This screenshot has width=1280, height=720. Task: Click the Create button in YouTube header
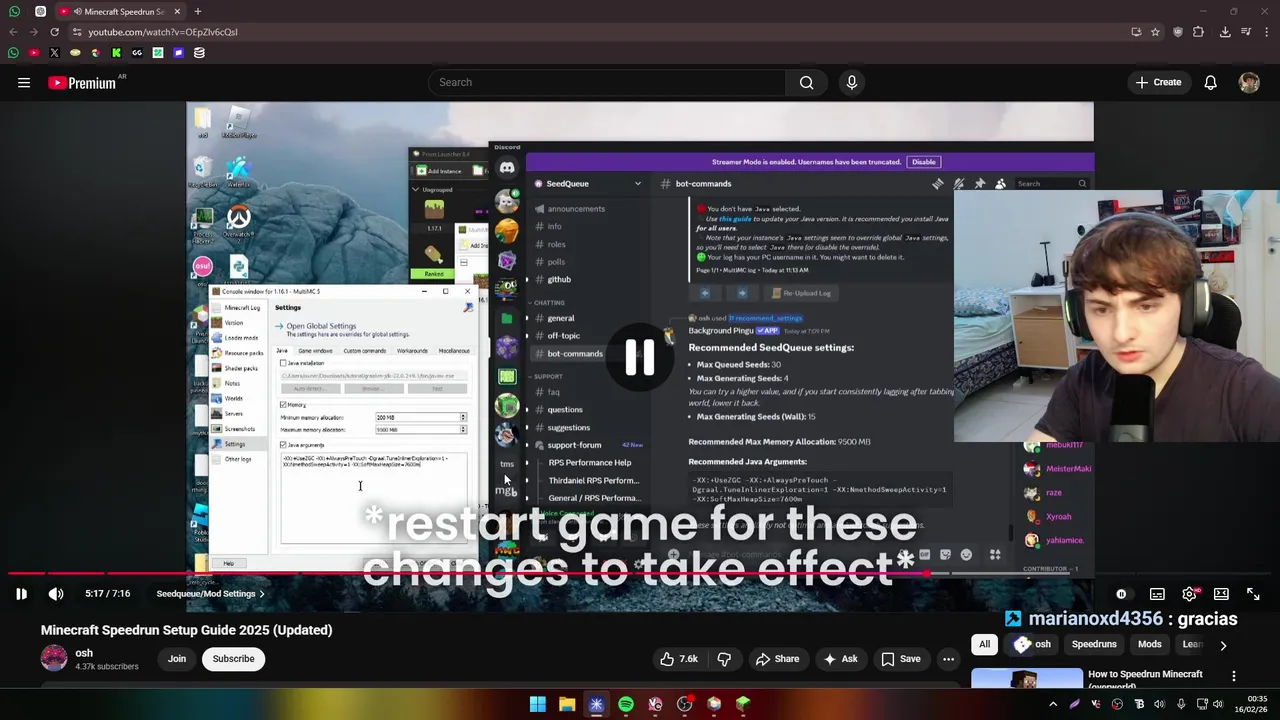(x=1158, y=82)
